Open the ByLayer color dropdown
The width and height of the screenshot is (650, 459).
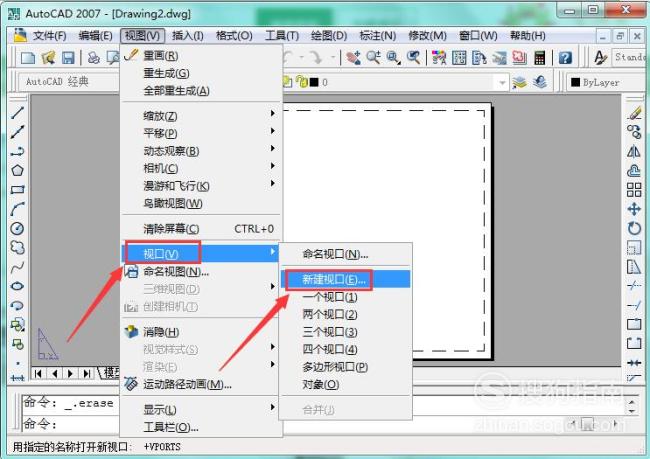point(607,82)
